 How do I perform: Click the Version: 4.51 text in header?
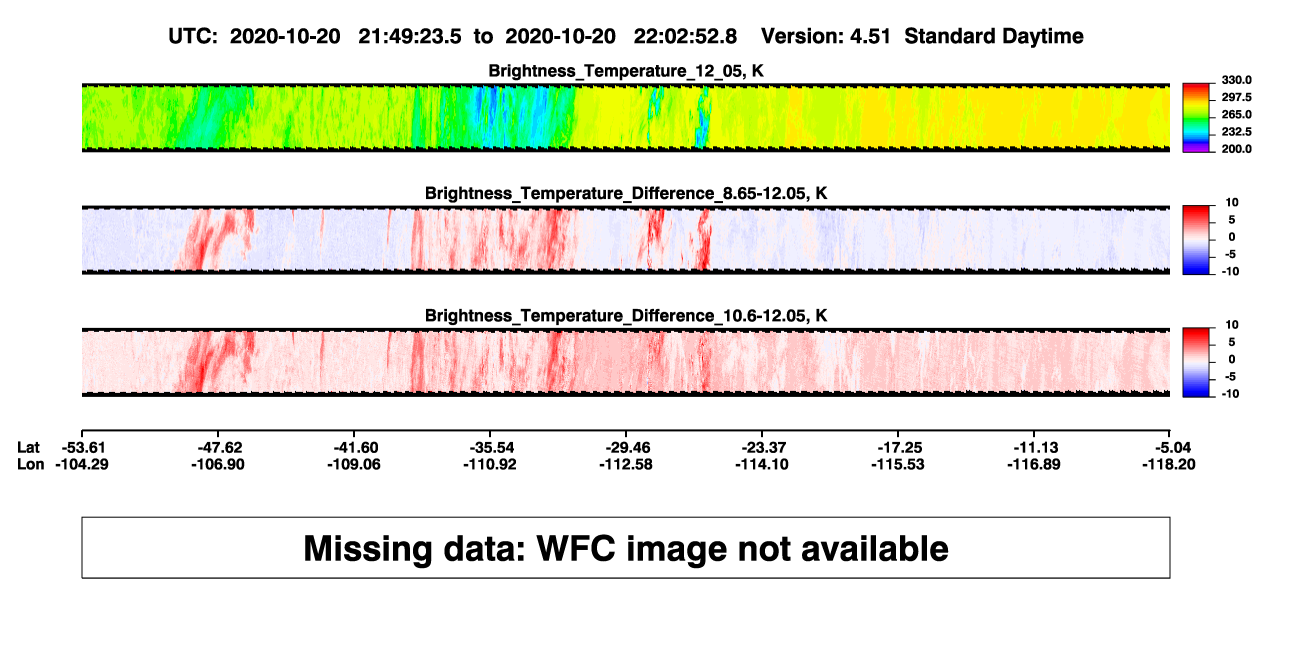coord(826,36)
